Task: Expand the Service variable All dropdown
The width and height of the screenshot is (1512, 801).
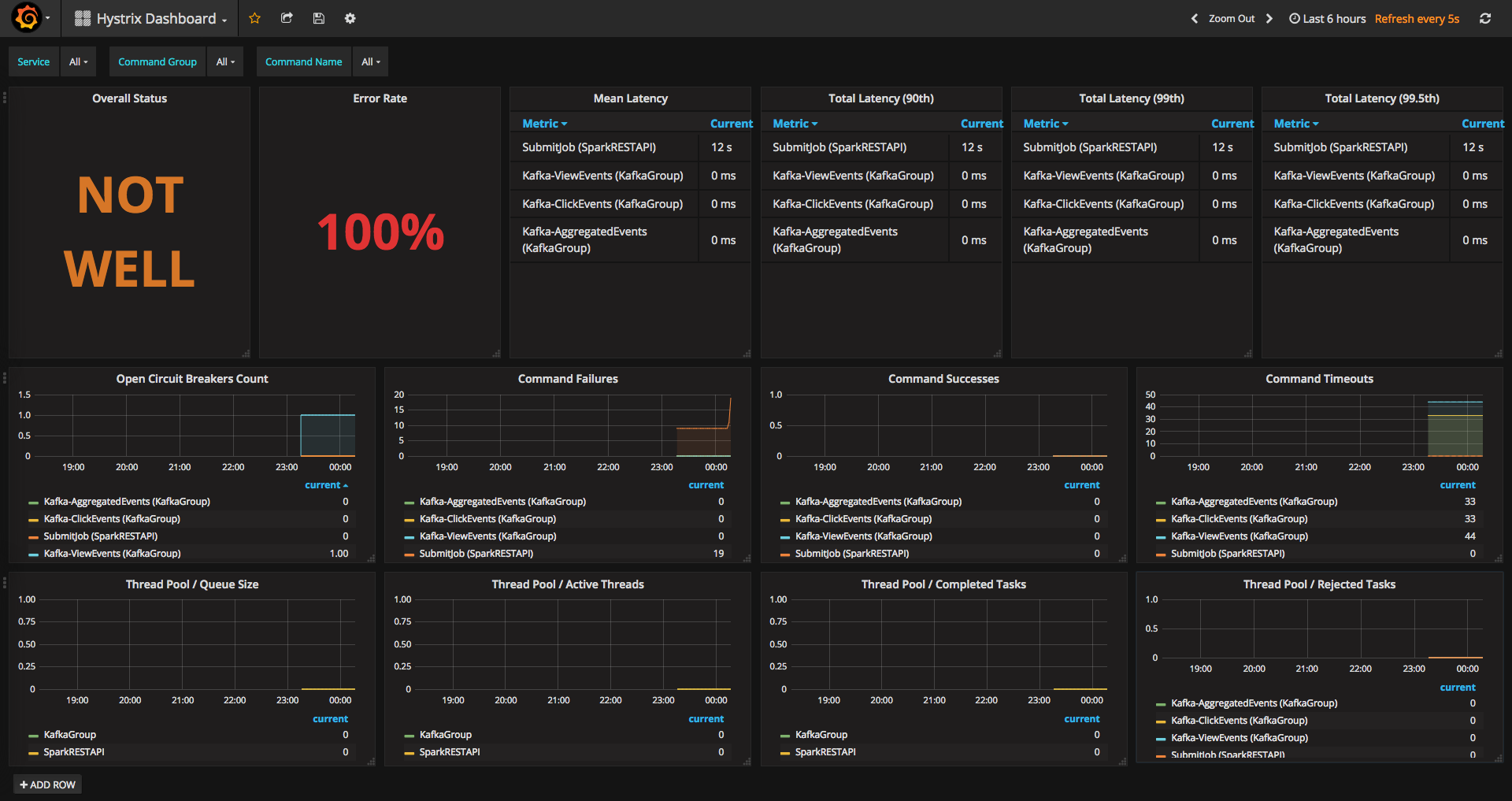Action: pos(78,61)
